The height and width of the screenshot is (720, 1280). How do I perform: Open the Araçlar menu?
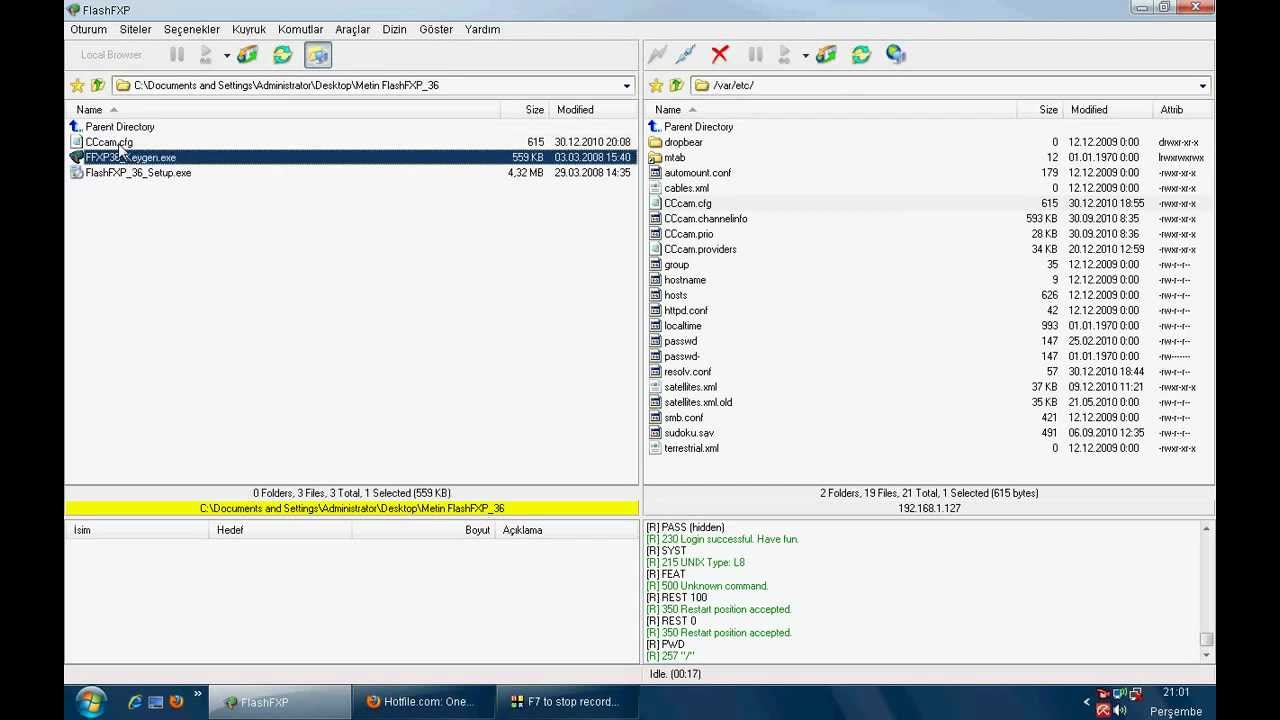point(352,29)
